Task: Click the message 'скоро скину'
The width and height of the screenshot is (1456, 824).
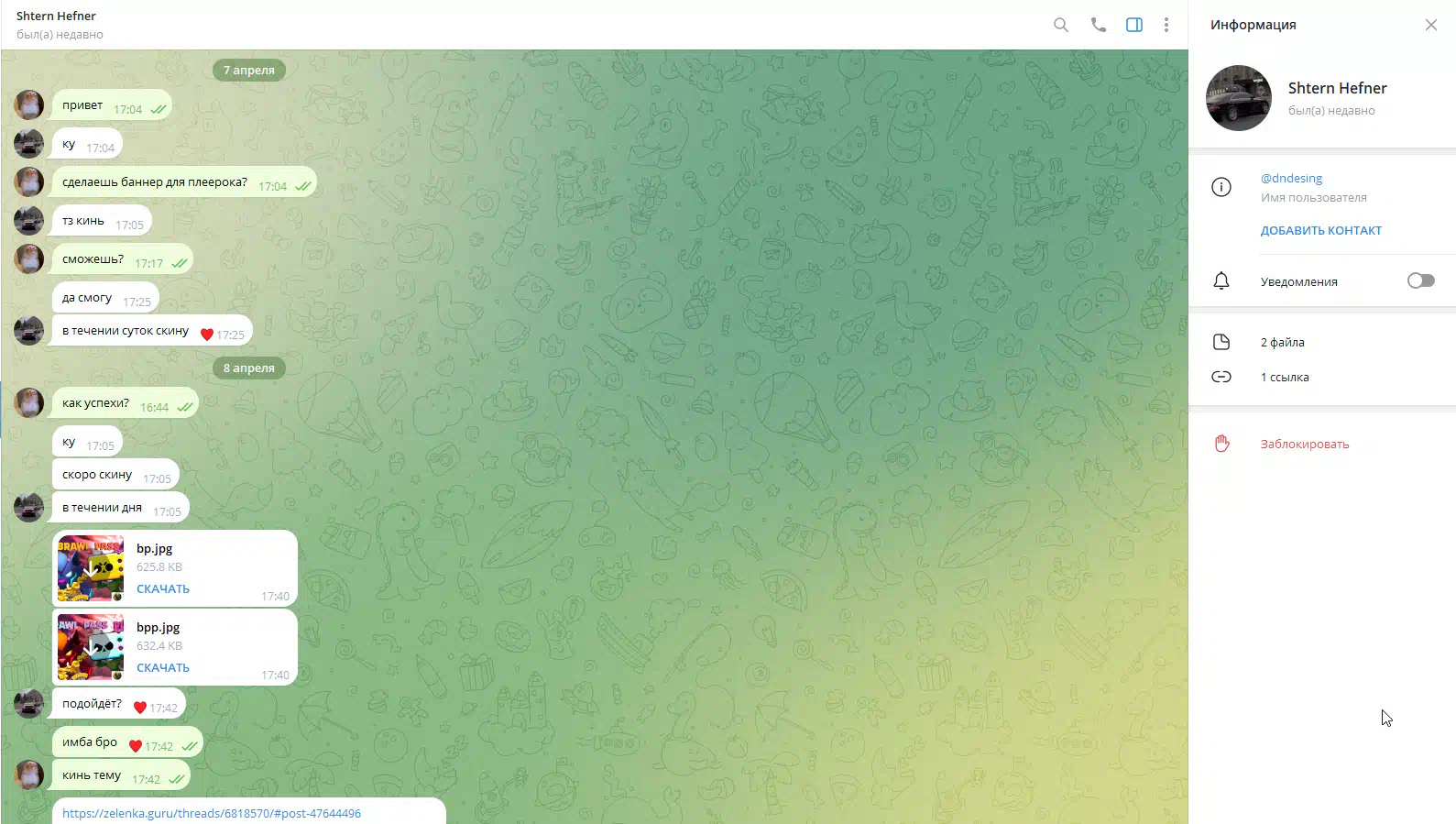Action: tap(115, 475)
